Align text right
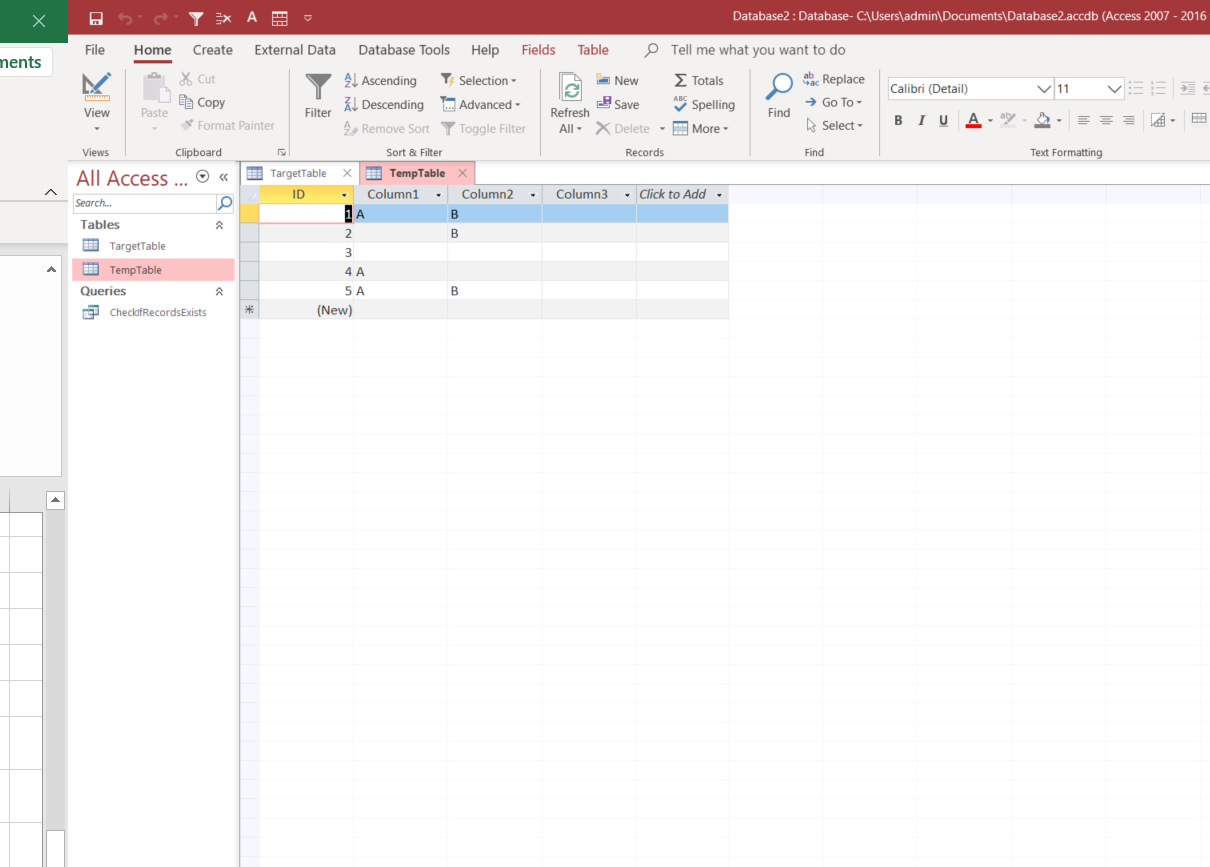 point(1129,121)
